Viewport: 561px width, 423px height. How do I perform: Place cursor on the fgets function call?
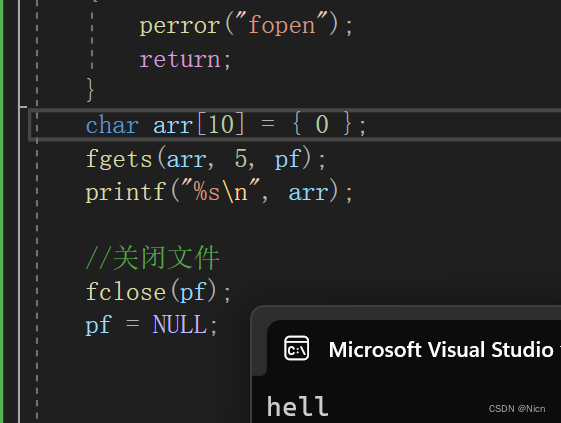click(x=119, y=159)
